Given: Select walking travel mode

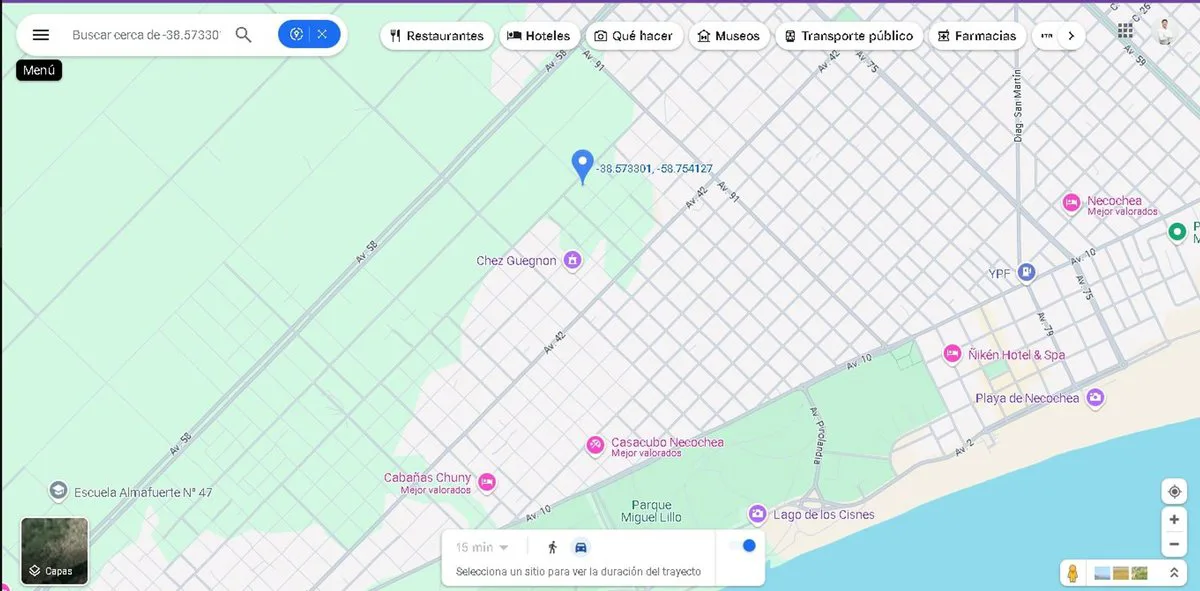Looking at the screenshot, I should 552,547.
